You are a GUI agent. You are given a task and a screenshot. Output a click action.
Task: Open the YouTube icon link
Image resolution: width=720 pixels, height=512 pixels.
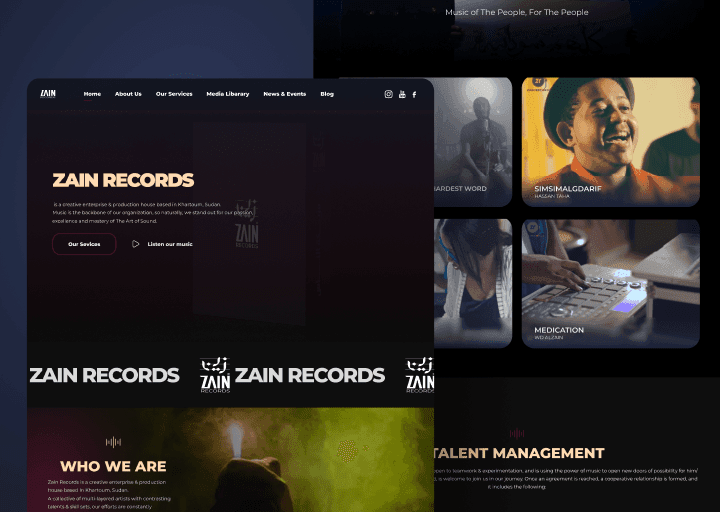tap(402, 94)
